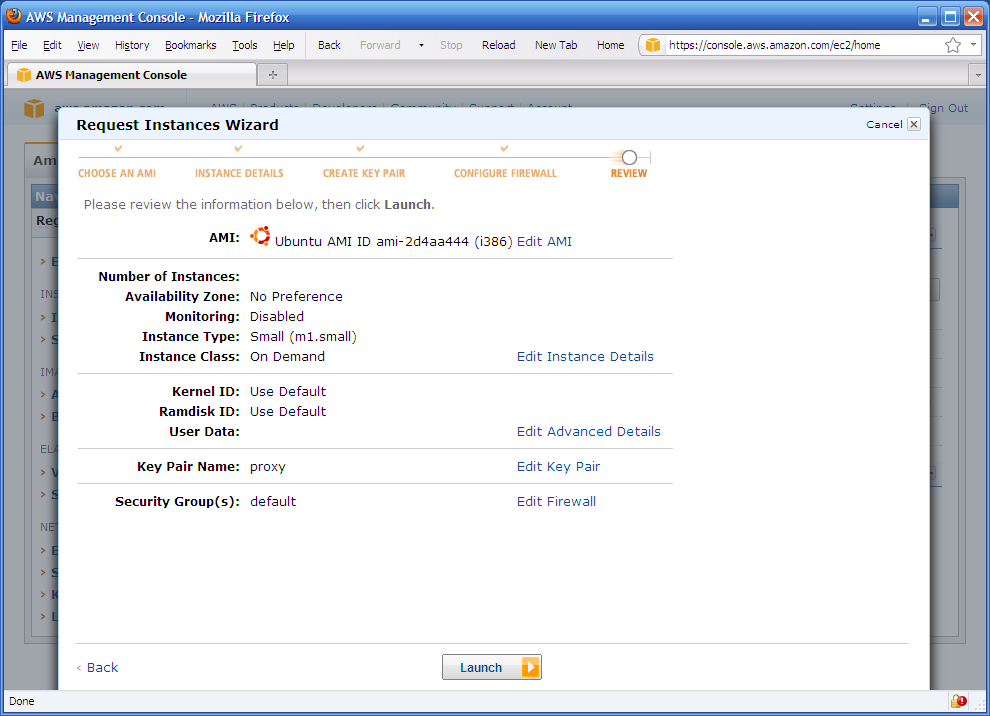Open the address bar history dropdown
Image resolution: width=990 pixels, height=716 pixels.
[x=974, y=45]
